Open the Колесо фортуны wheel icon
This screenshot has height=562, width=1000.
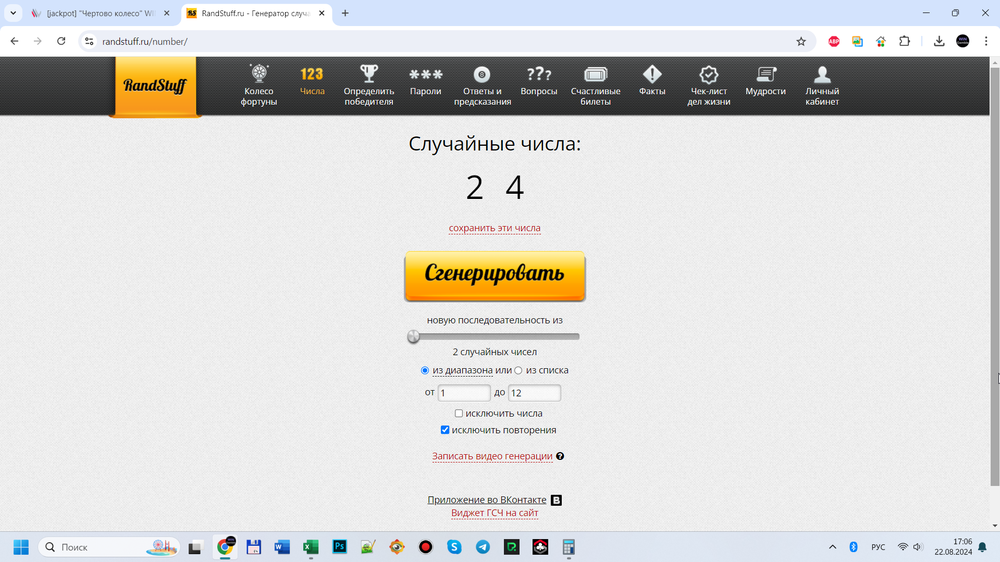[x=258, y=75]
